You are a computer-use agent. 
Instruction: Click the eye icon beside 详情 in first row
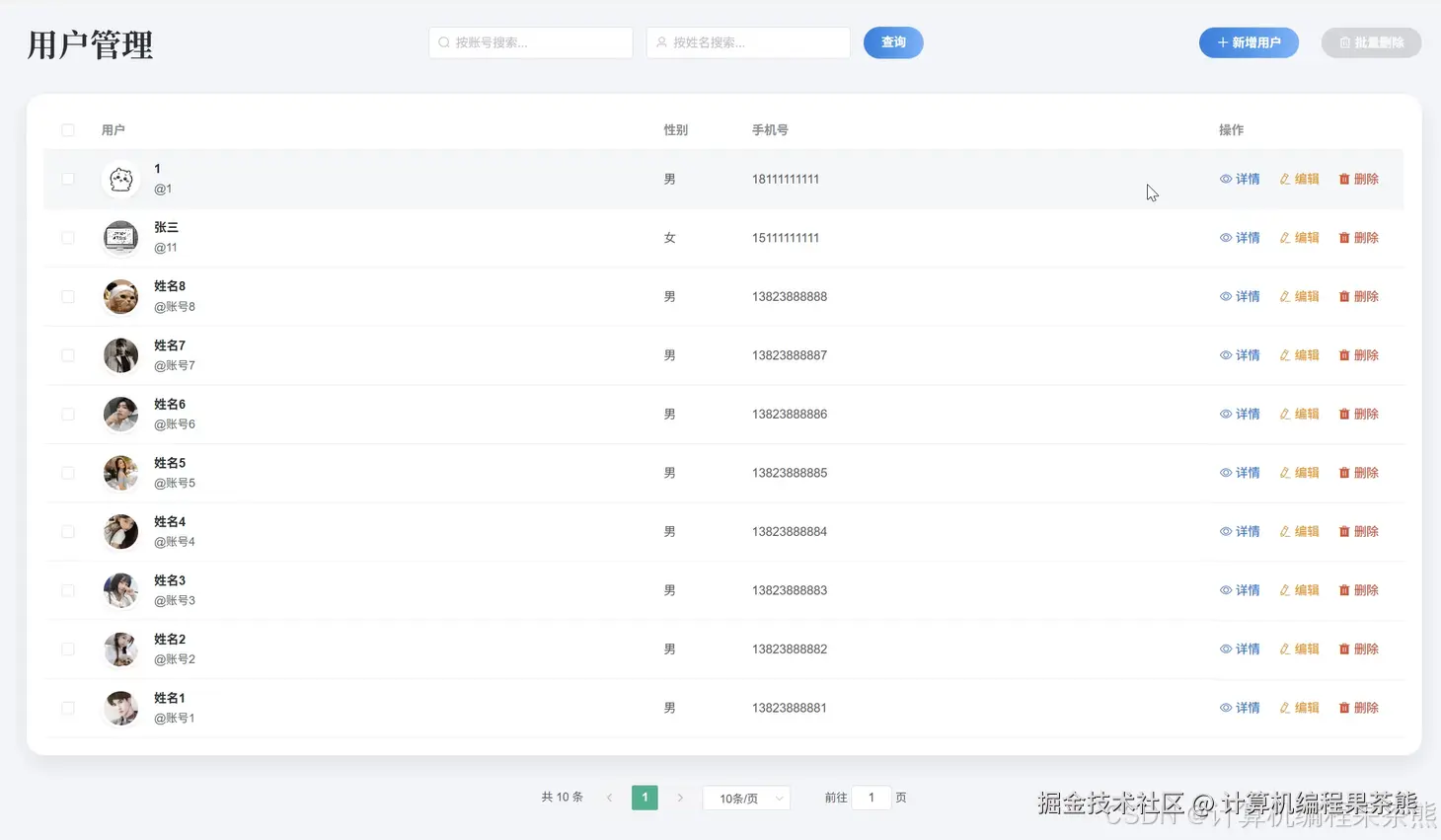click(1225, 179)
